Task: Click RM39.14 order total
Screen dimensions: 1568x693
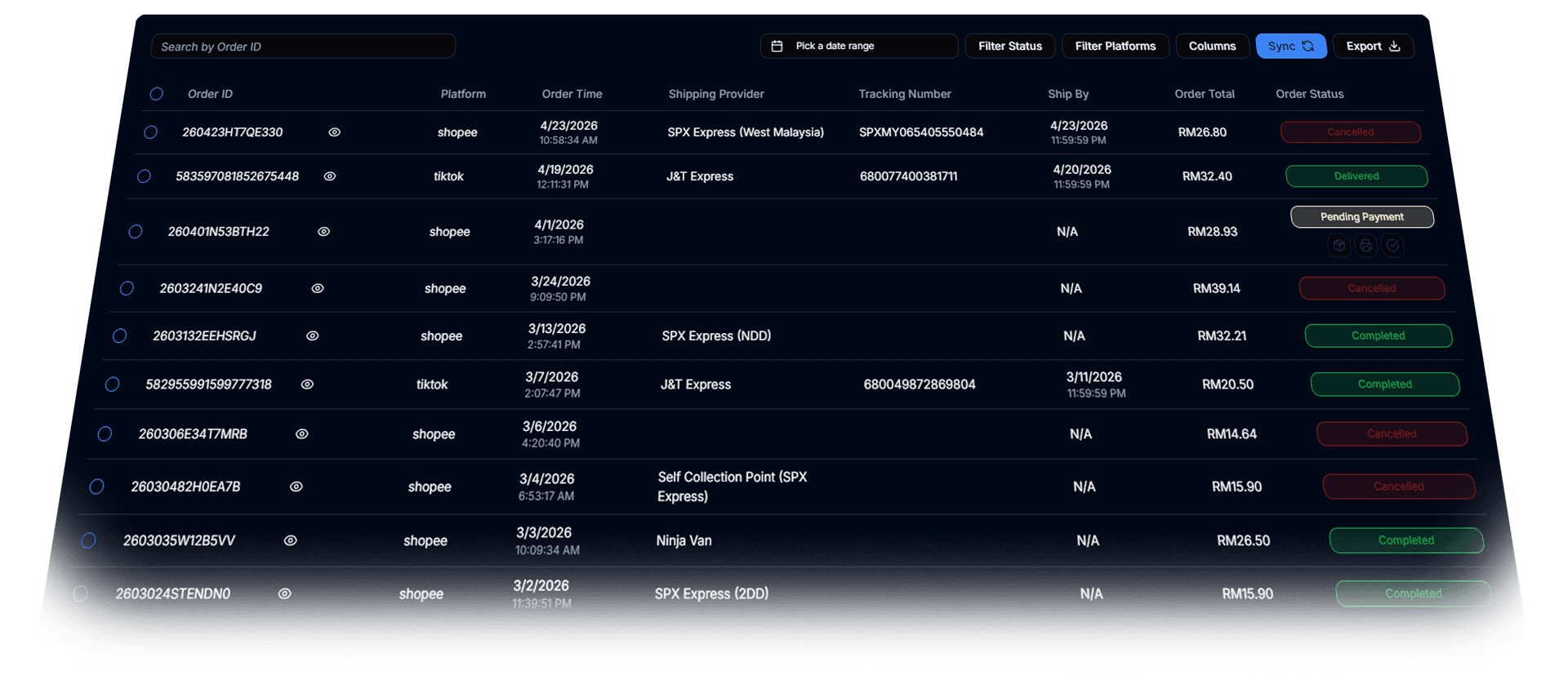Action: coord(1216,288)
